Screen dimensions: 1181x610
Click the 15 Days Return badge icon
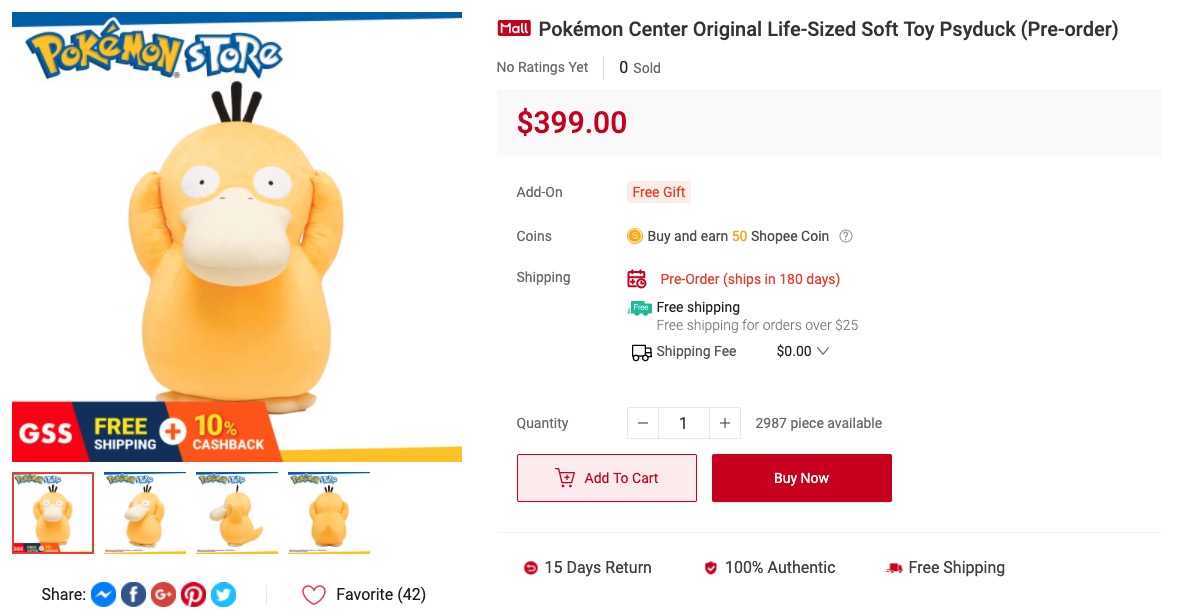530,567
